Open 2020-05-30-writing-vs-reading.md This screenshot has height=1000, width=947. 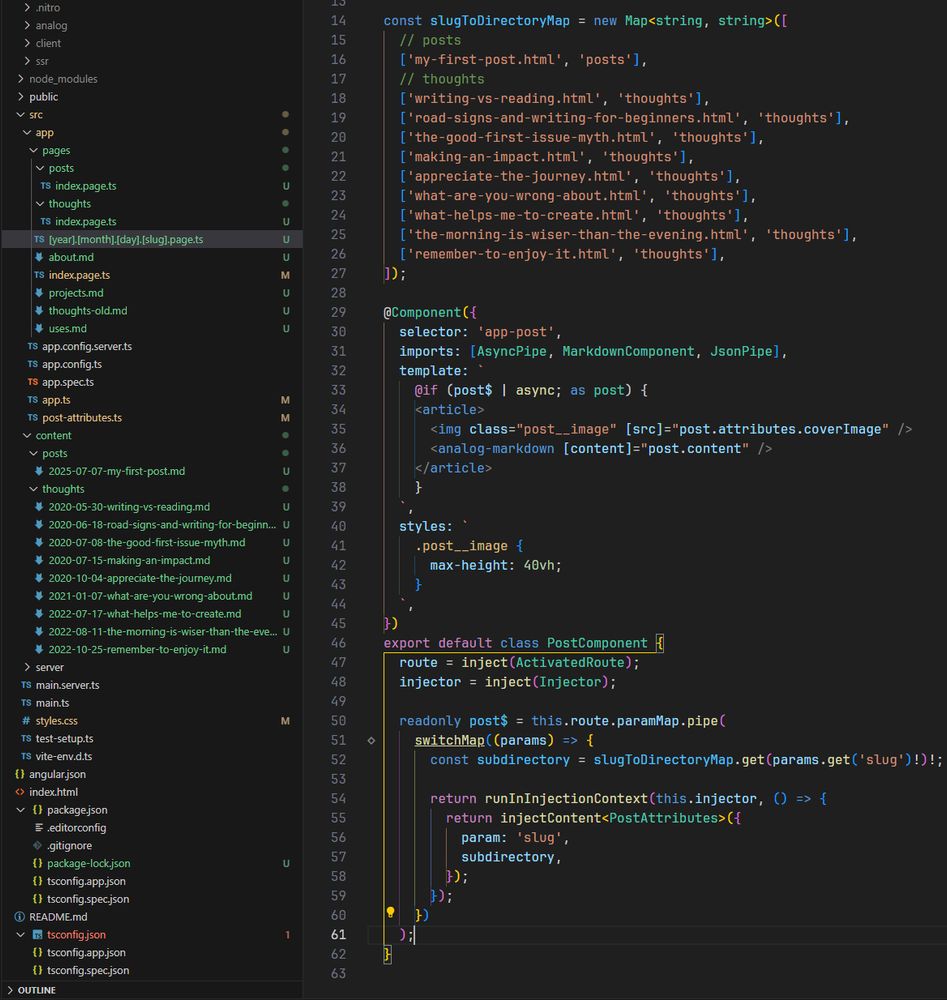pyautogui.click(x=129, y=507)
